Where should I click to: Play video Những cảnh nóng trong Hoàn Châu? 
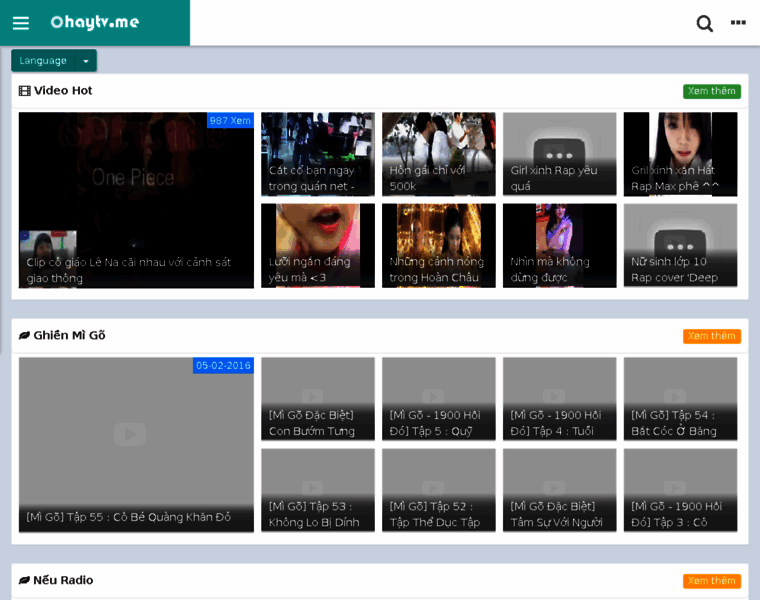[x=439, y=245]
